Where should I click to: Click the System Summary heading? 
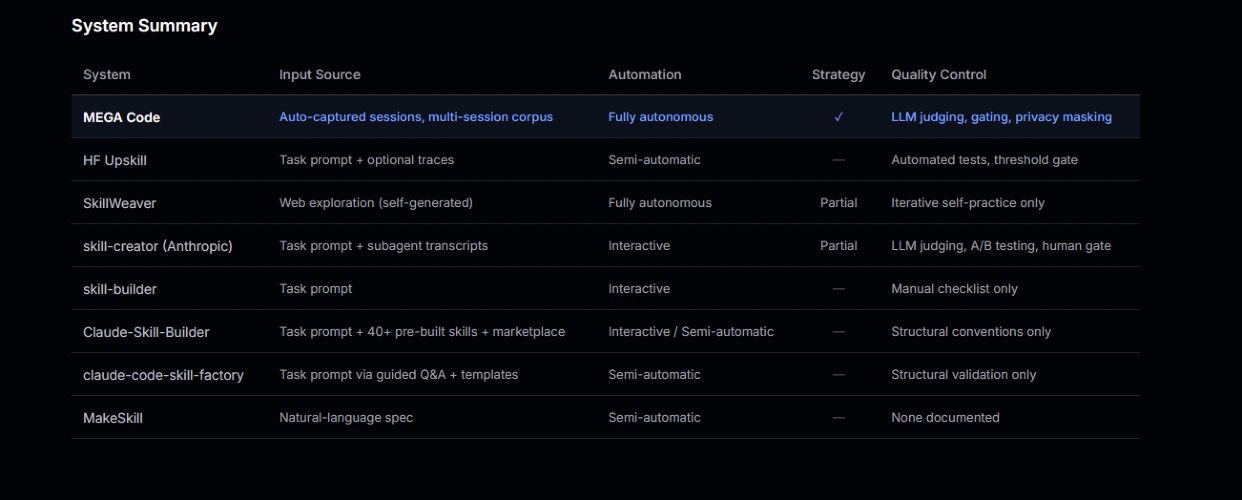tap(144, 26)
